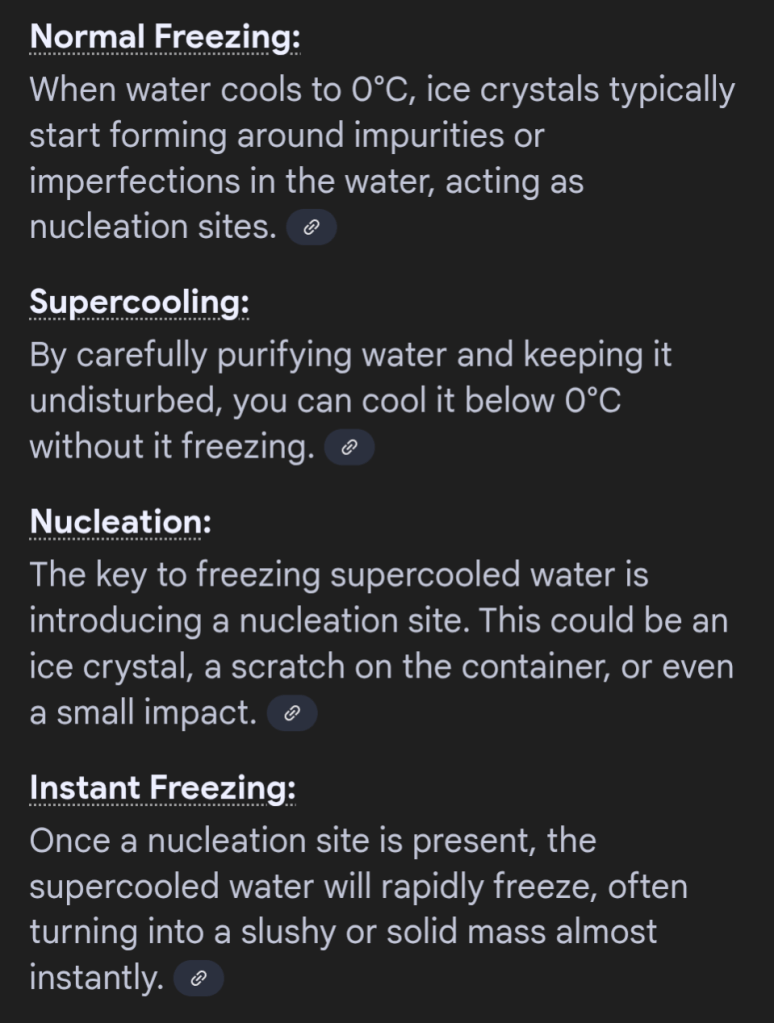
Task: Click the 'Supercooling:' heading
Action: pos(139,302)
